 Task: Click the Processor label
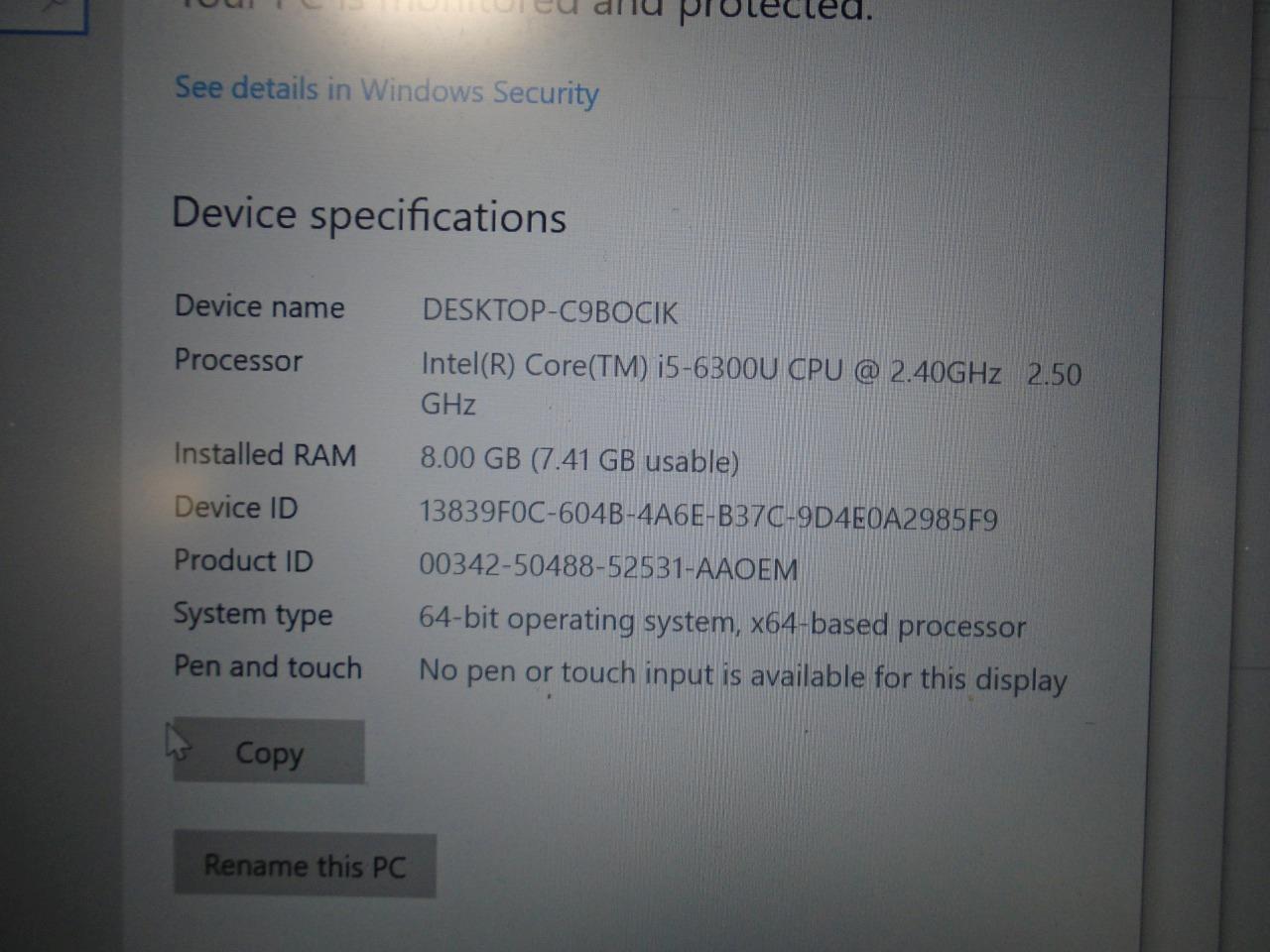coord(238,360)
